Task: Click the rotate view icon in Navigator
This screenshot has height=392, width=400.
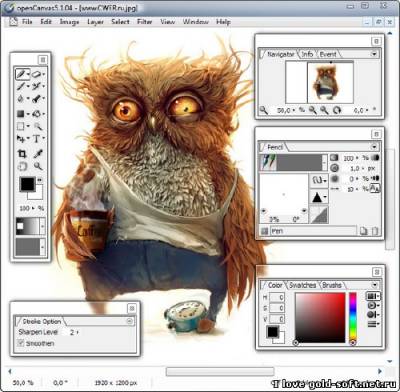Action: (337, 110)
